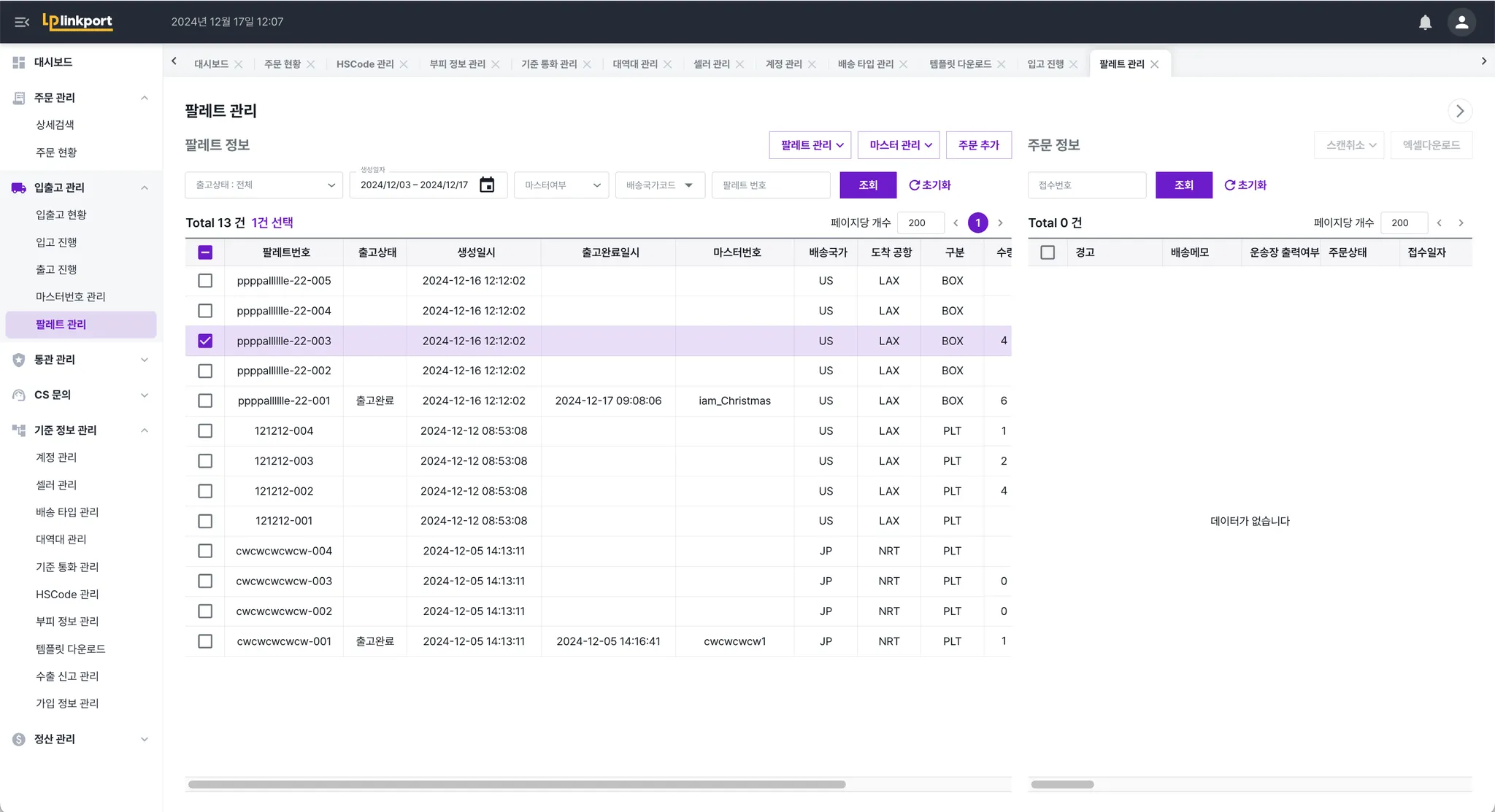Click the 입출고 관리 truck icon

[19, 187]
